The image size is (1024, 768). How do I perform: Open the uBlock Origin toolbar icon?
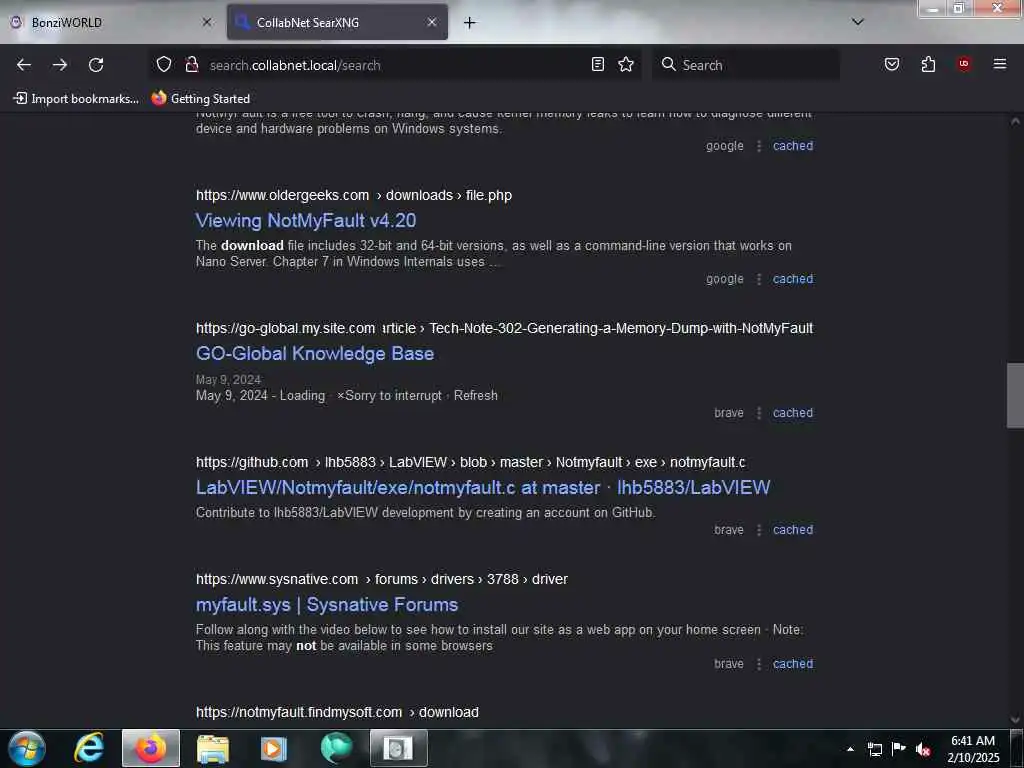(x=964, y=64)
